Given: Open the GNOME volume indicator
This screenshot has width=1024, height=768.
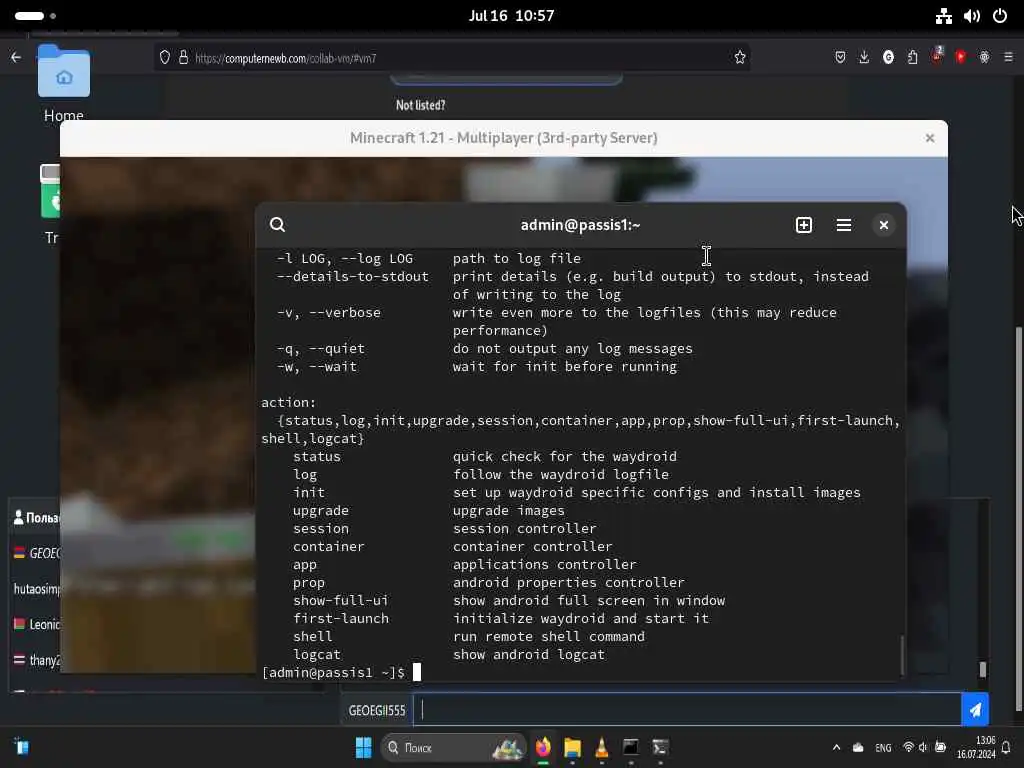Looking at the screenshot, I should (972, 16).
